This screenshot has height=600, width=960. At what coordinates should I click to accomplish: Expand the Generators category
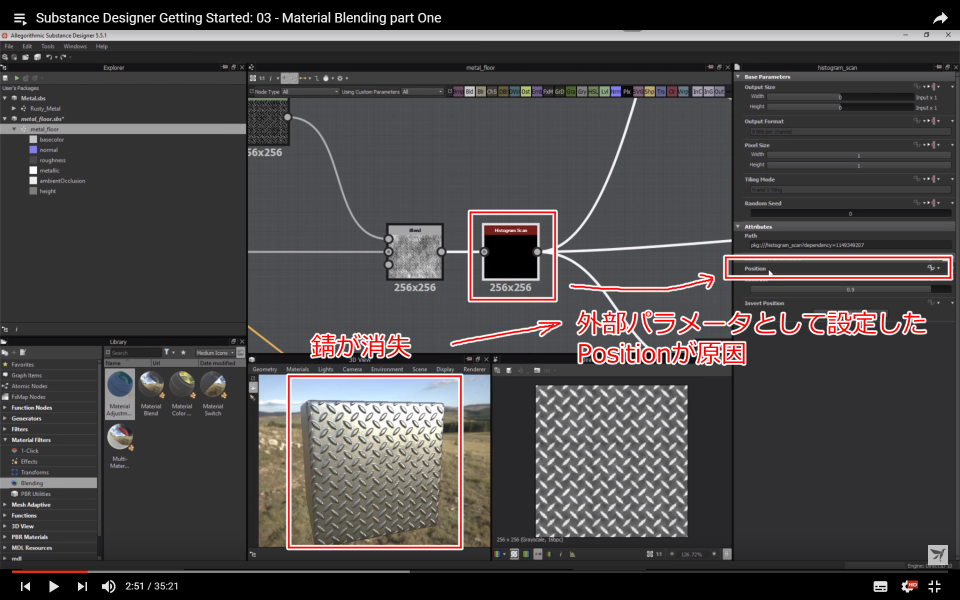[6, 419]
